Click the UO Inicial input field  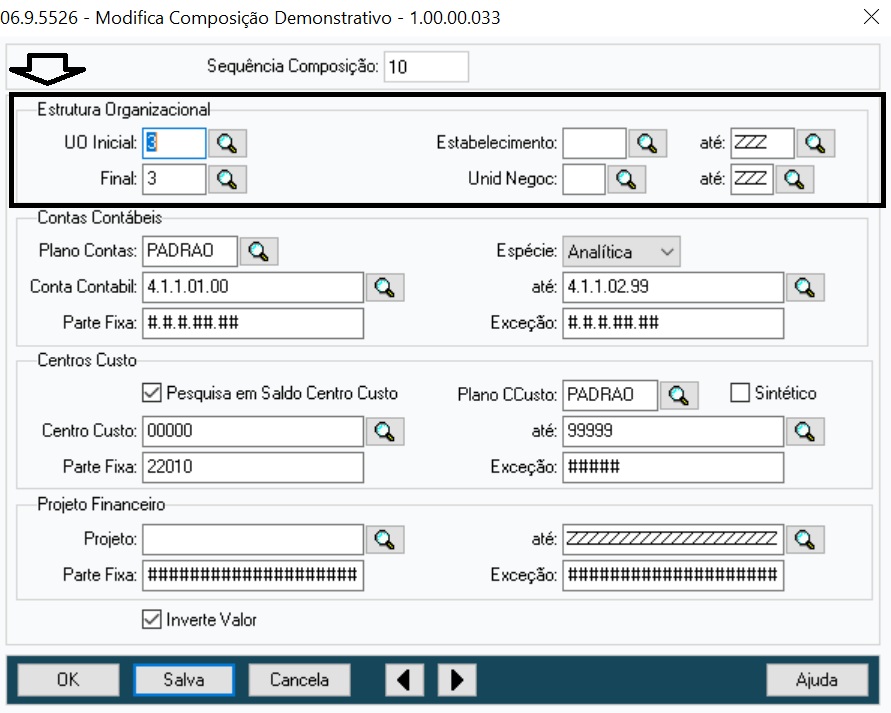tap(174, 143)
